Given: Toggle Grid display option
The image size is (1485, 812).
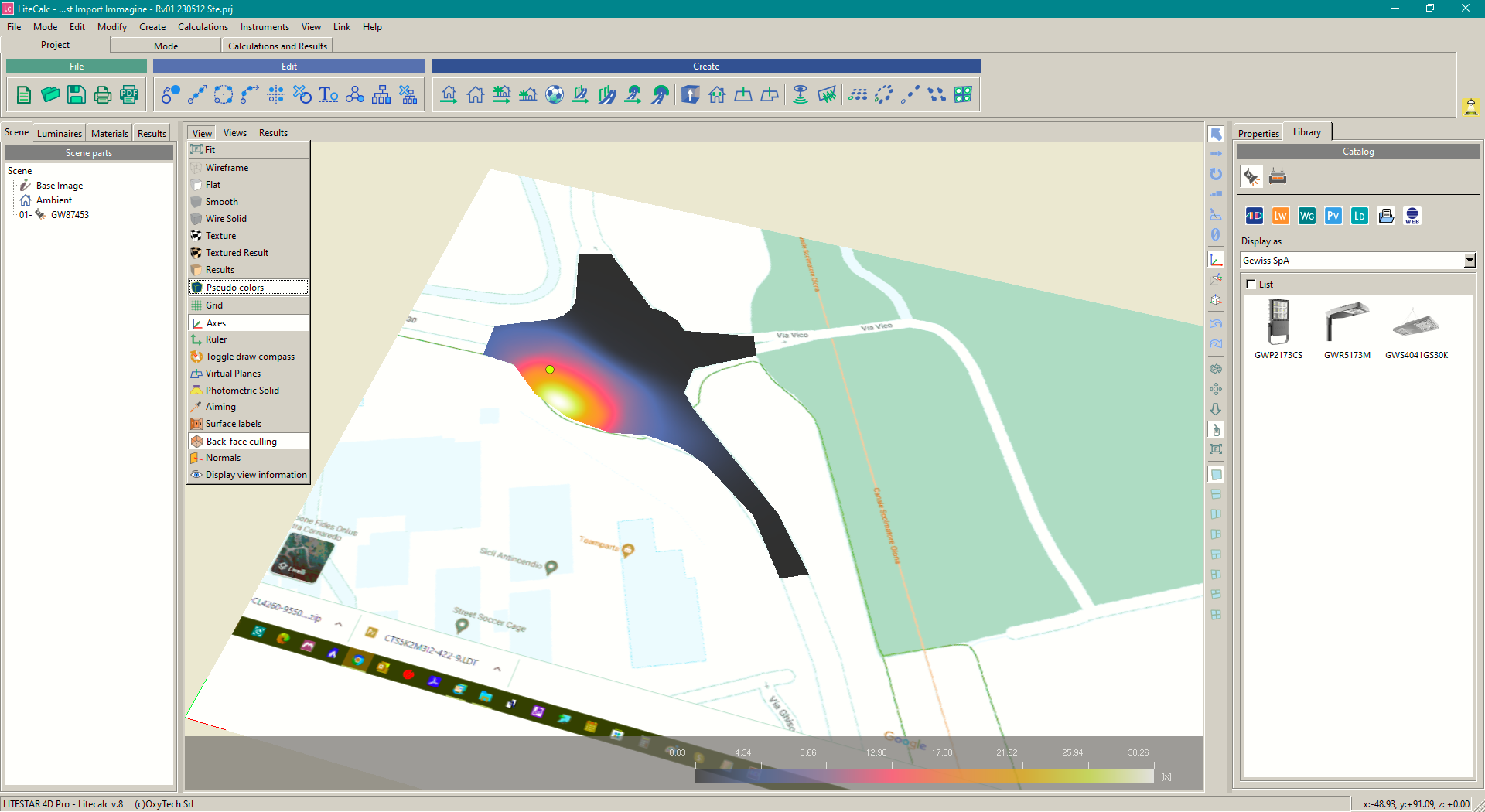Looking at the screenshot, I should (248, 305).
